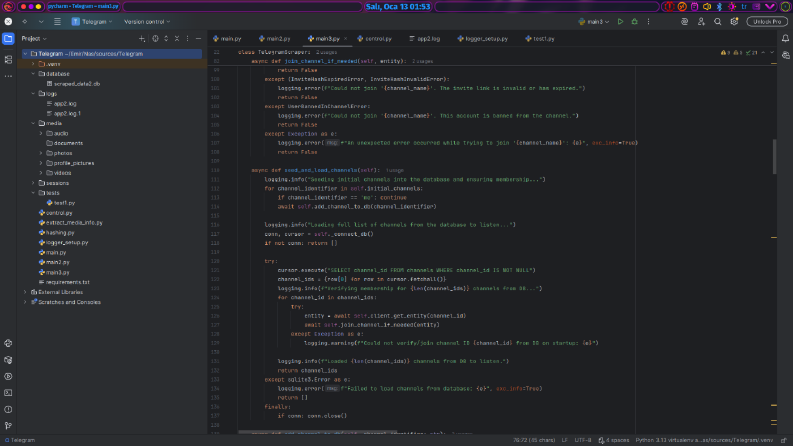Switch to test1.py tab
793x446 pixels.
pos(540,39)
